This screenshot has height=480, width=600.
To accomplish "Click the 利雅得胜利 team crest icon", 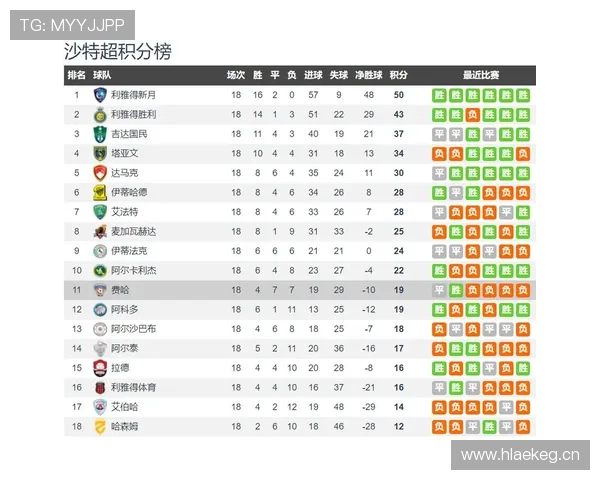I will (x=99, y=114).
